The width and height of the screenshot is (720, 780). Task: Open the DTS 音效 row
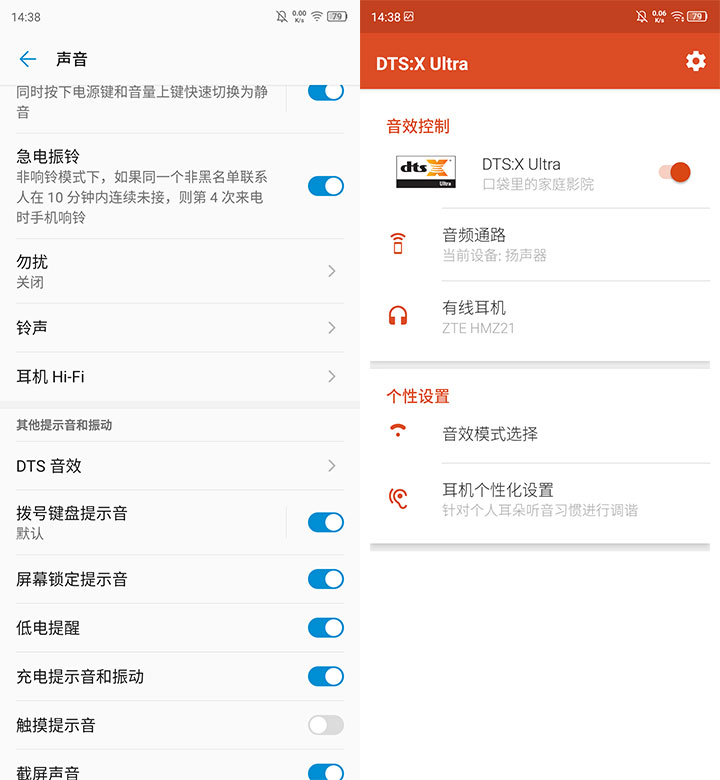(180, 466)
